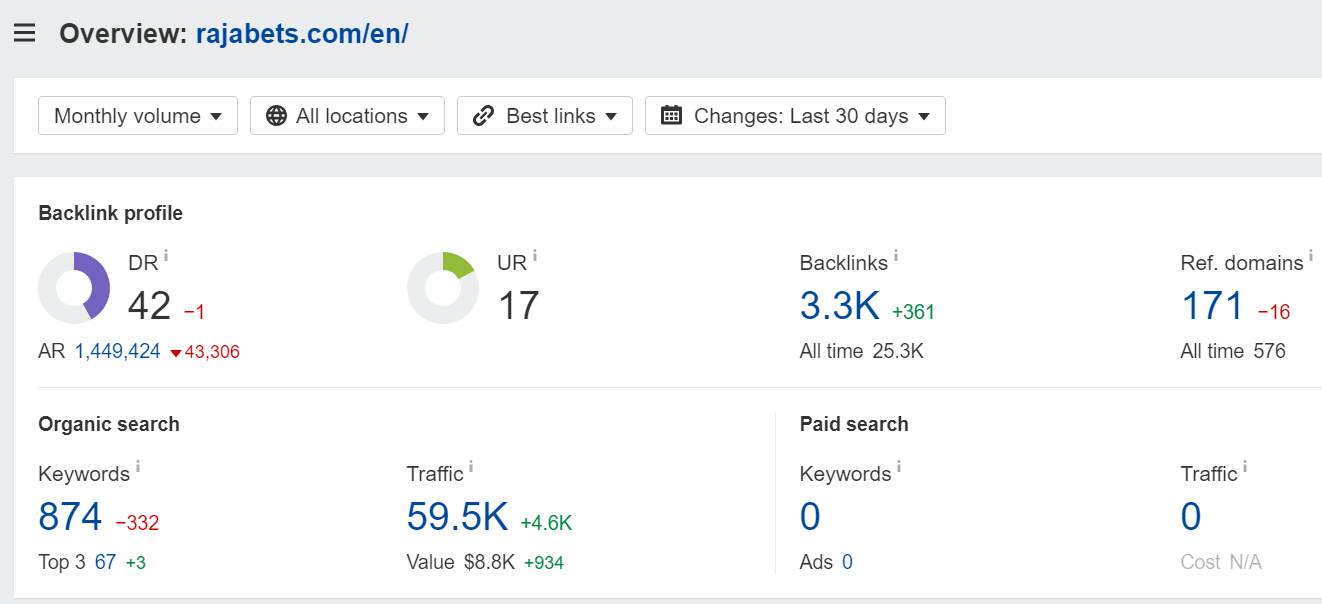Click the Ref. domains info icon
This screenshot has height=604, width=1322.
point(1312,256)
